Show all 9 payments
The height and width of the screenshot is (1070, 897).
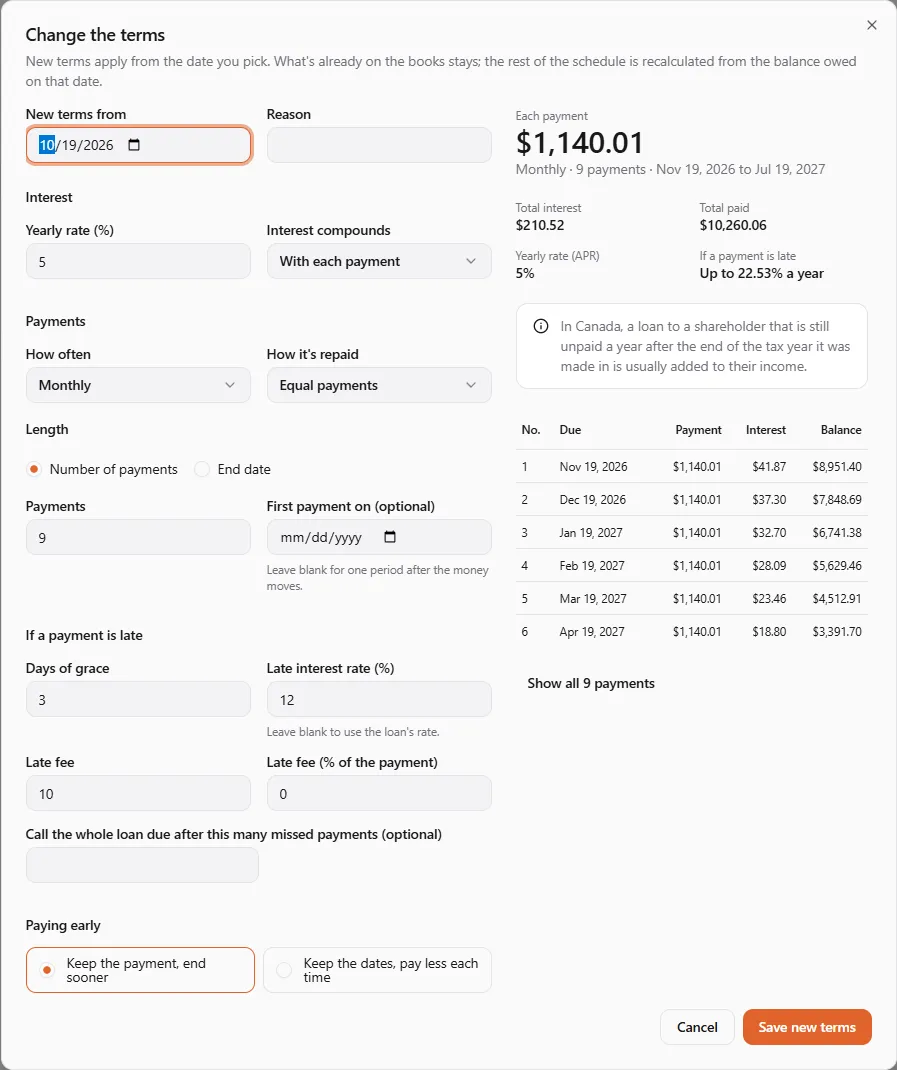[x=590, y=683]
